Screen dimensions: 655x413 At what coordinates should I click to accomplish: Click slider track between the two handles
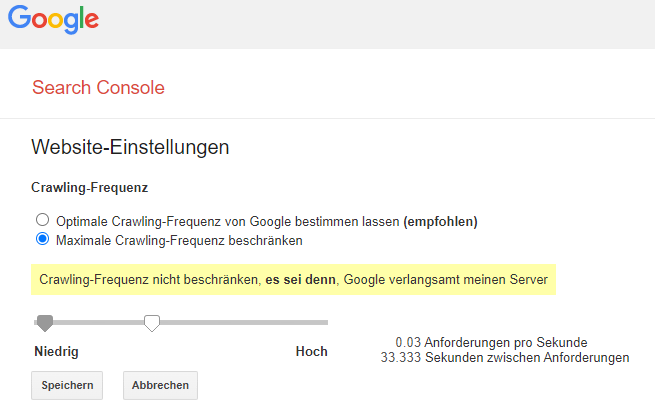[98, 322]
